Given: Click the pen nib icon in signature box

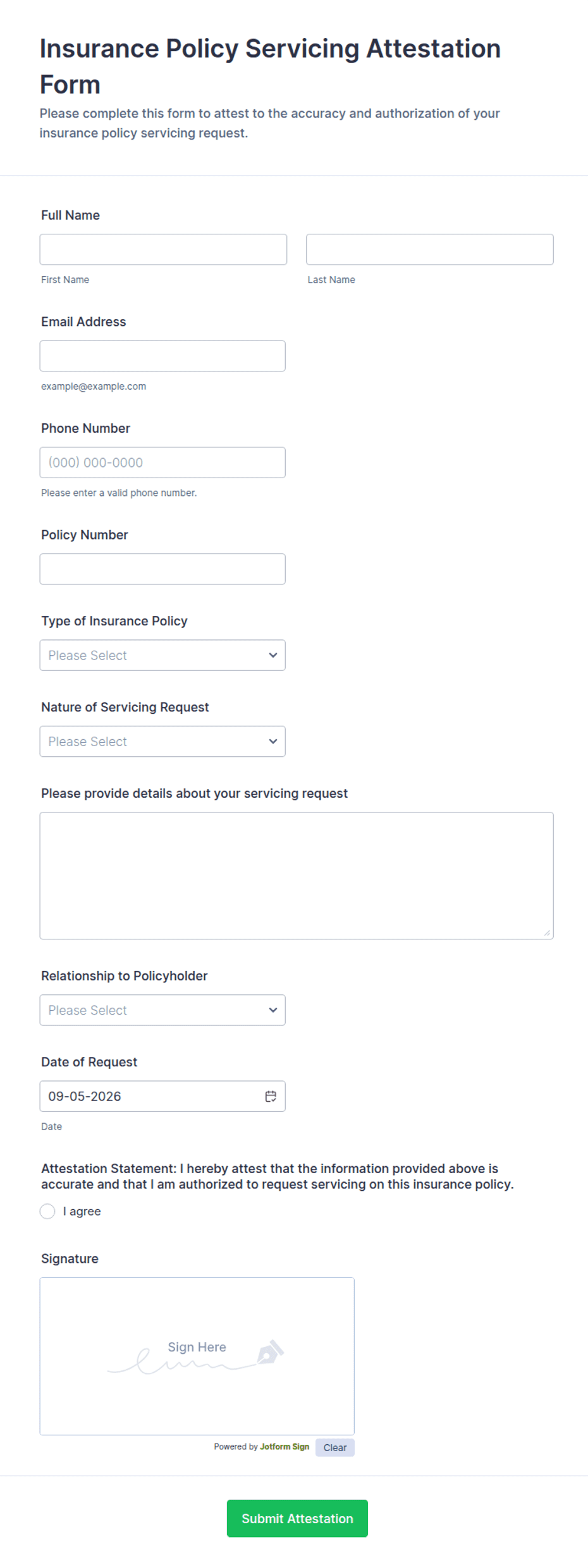Looking at the screenshot, I should coord(270,1352).
